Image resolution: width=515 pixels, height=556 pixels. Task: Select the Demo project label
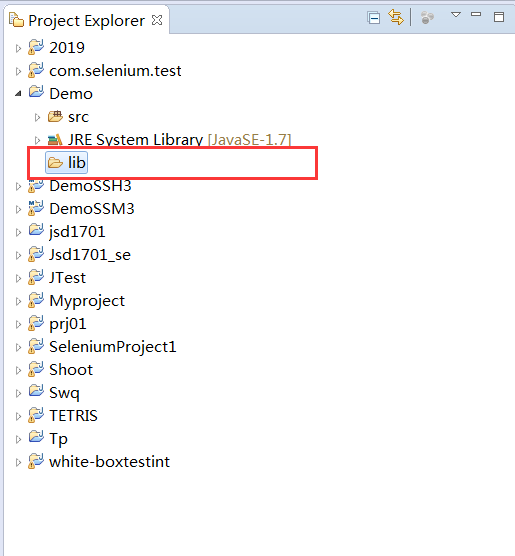tap(71, 94)
